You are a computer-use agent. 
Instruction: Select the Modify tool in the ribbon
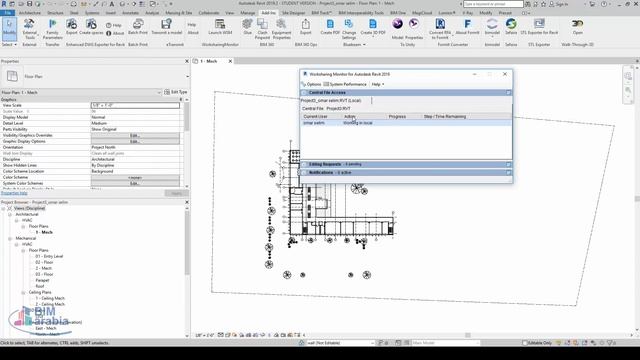pyautogui.click(x=9, y=28)
